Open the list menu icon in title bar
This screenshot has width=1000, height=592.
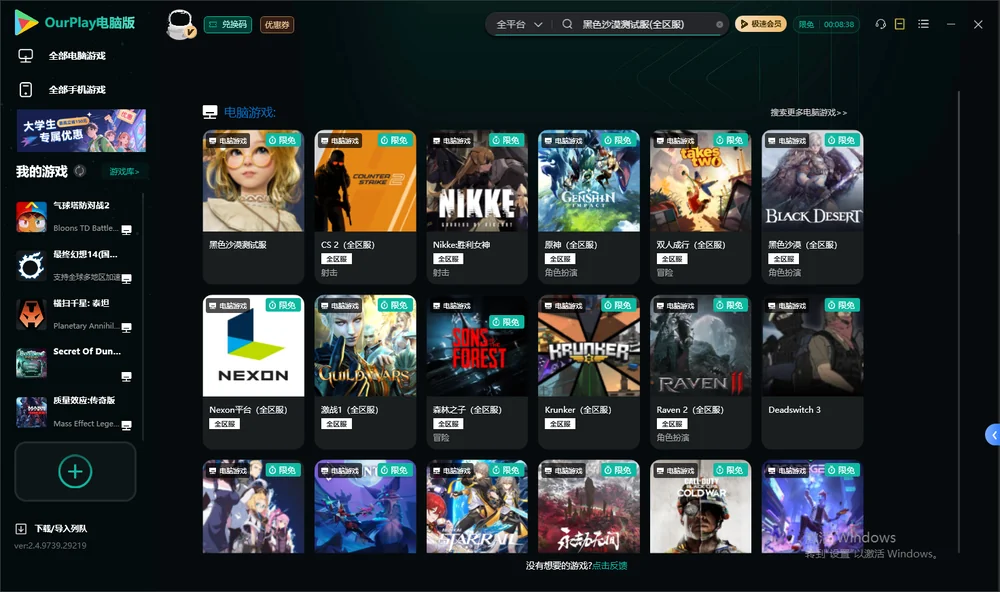[x=923, y=24]
